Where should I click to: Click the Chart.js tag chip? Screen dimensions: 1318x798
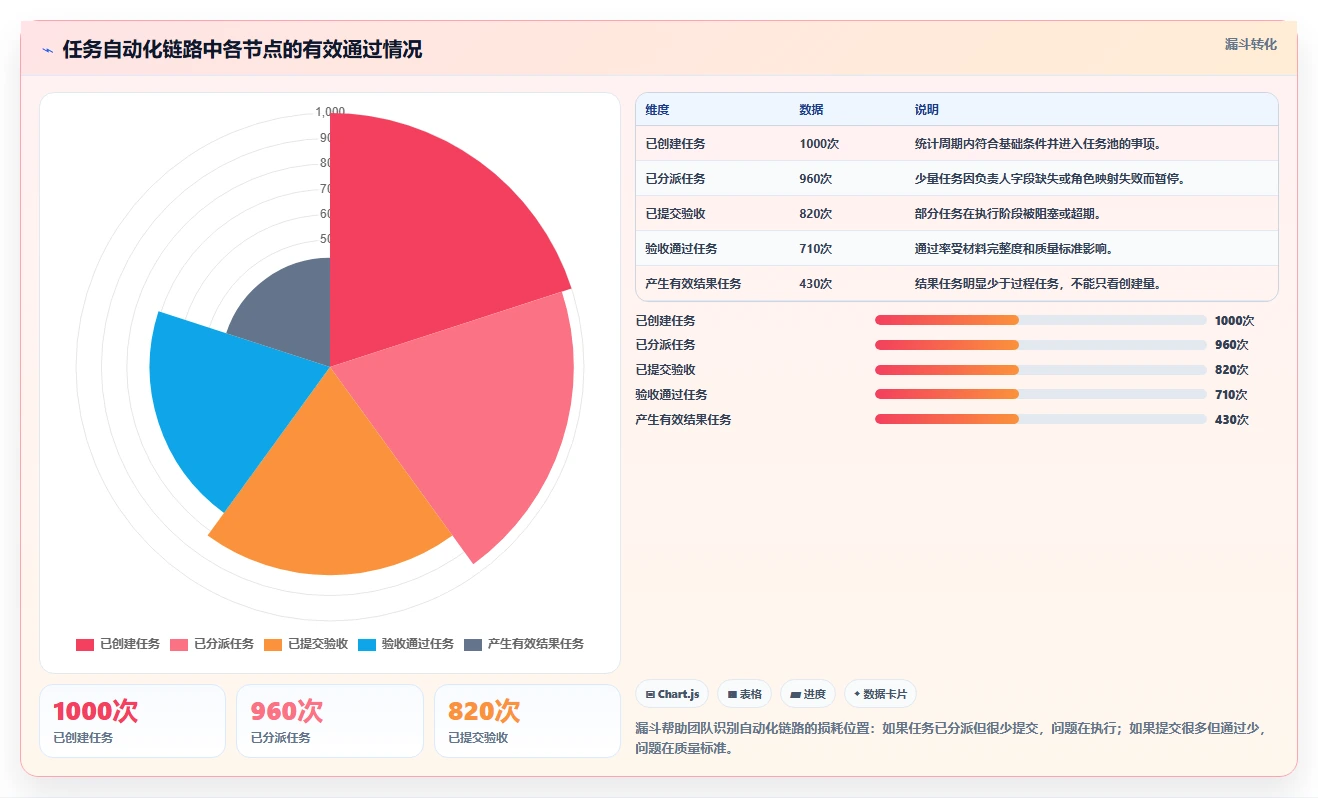coord(672,694)
